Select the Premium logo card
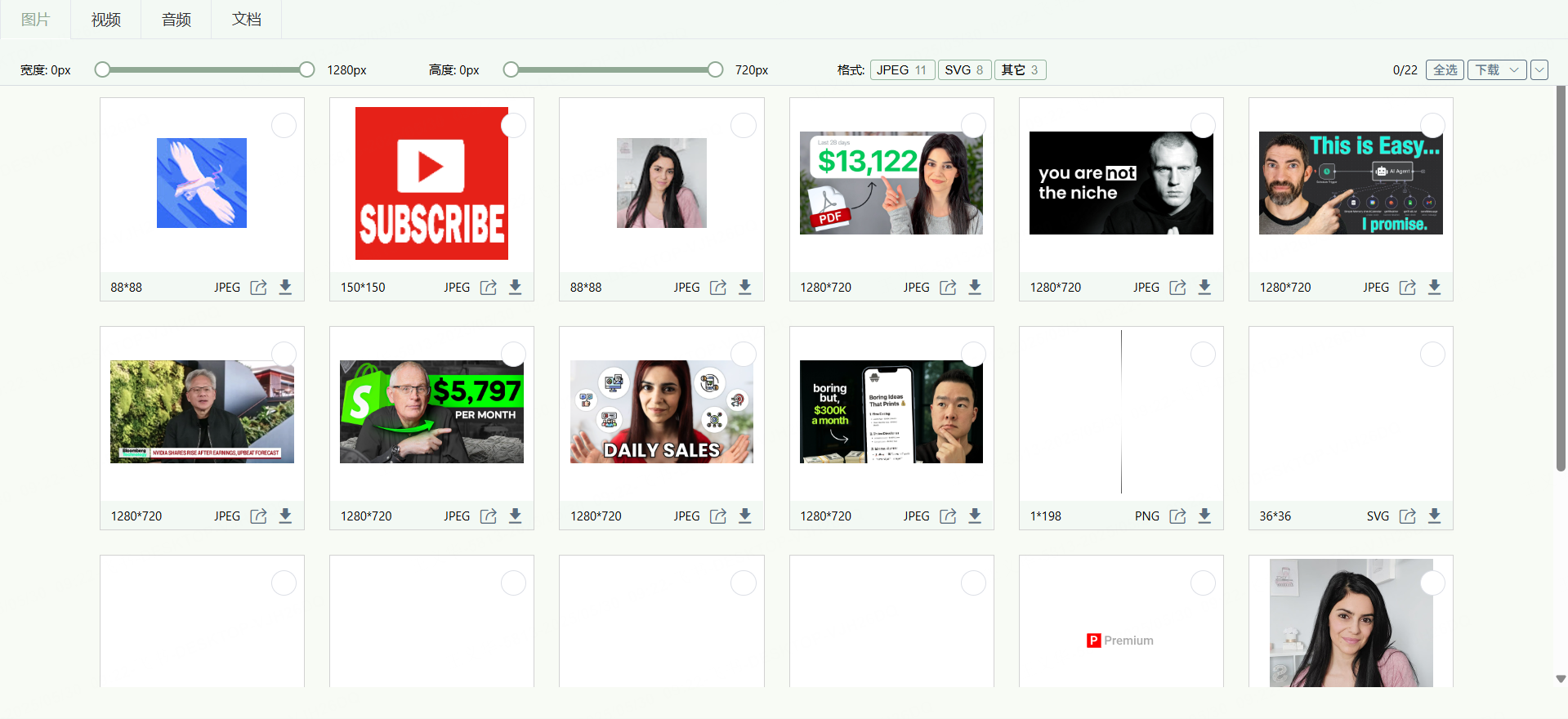 (1203, 583)
